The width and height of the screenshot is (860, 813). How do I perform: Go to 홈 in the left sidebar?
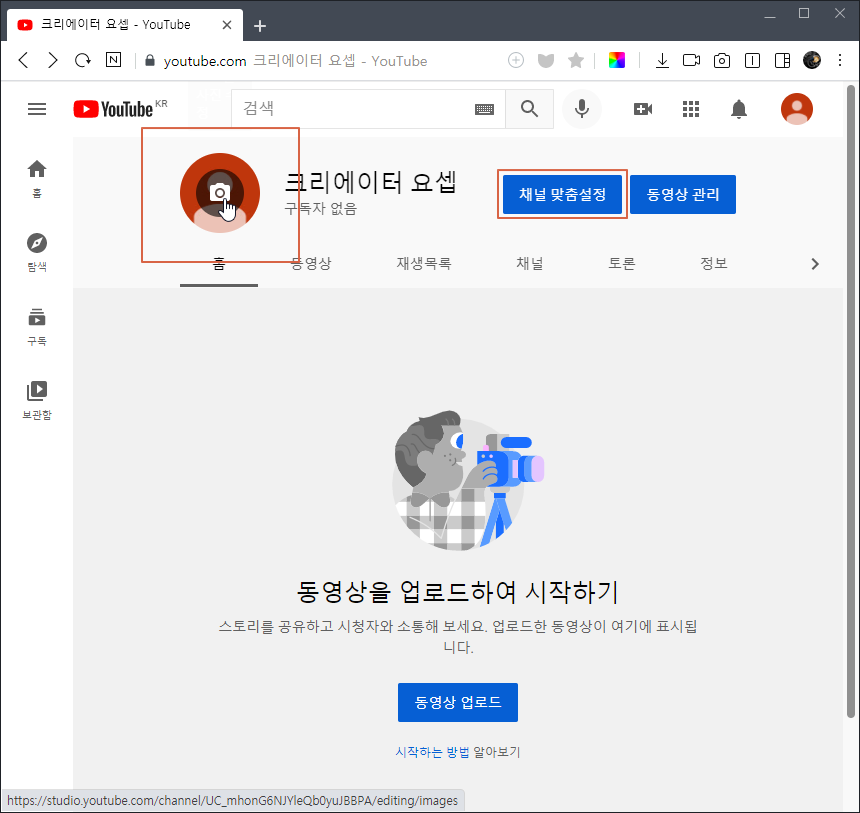point(37,179)
